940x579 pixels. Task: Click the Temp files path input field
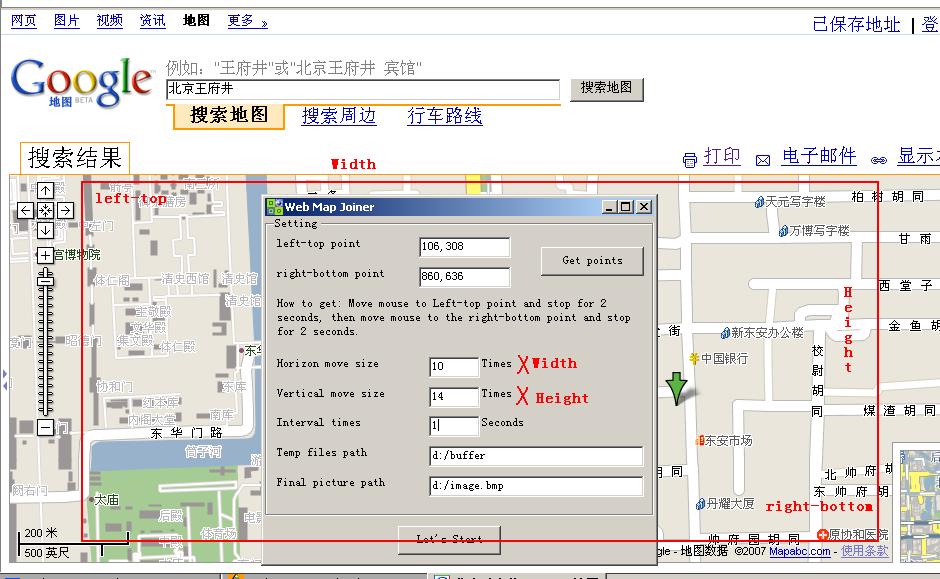tap(536, 456)
